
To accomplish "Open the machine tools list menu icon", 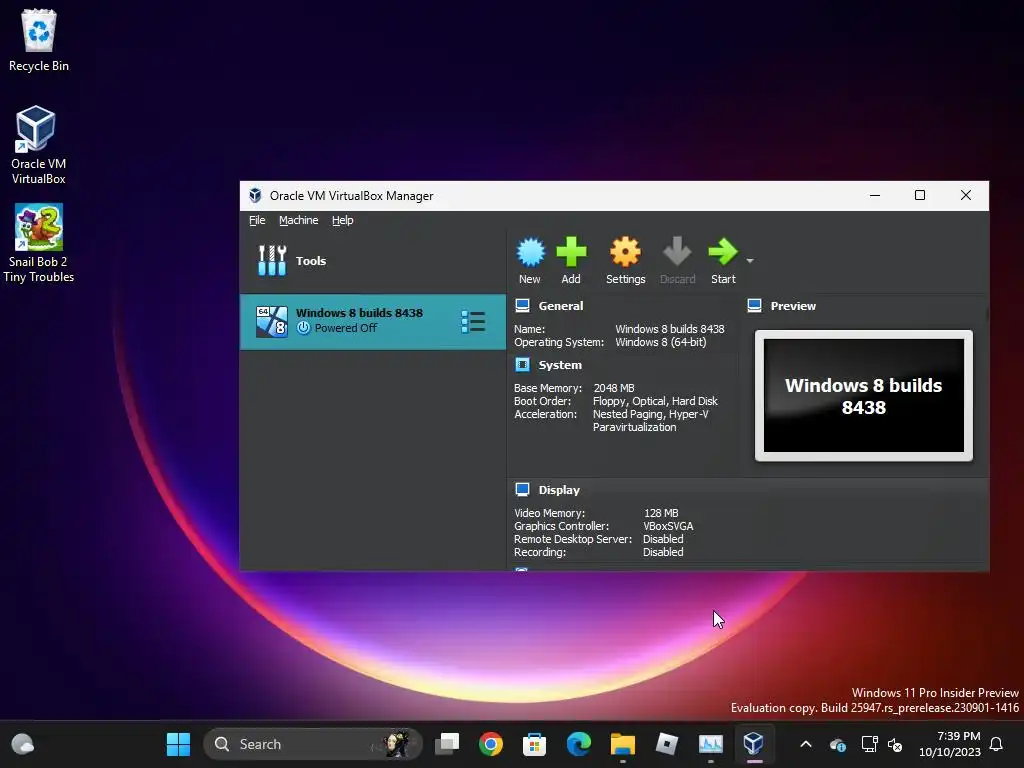I will click(473, 321).
